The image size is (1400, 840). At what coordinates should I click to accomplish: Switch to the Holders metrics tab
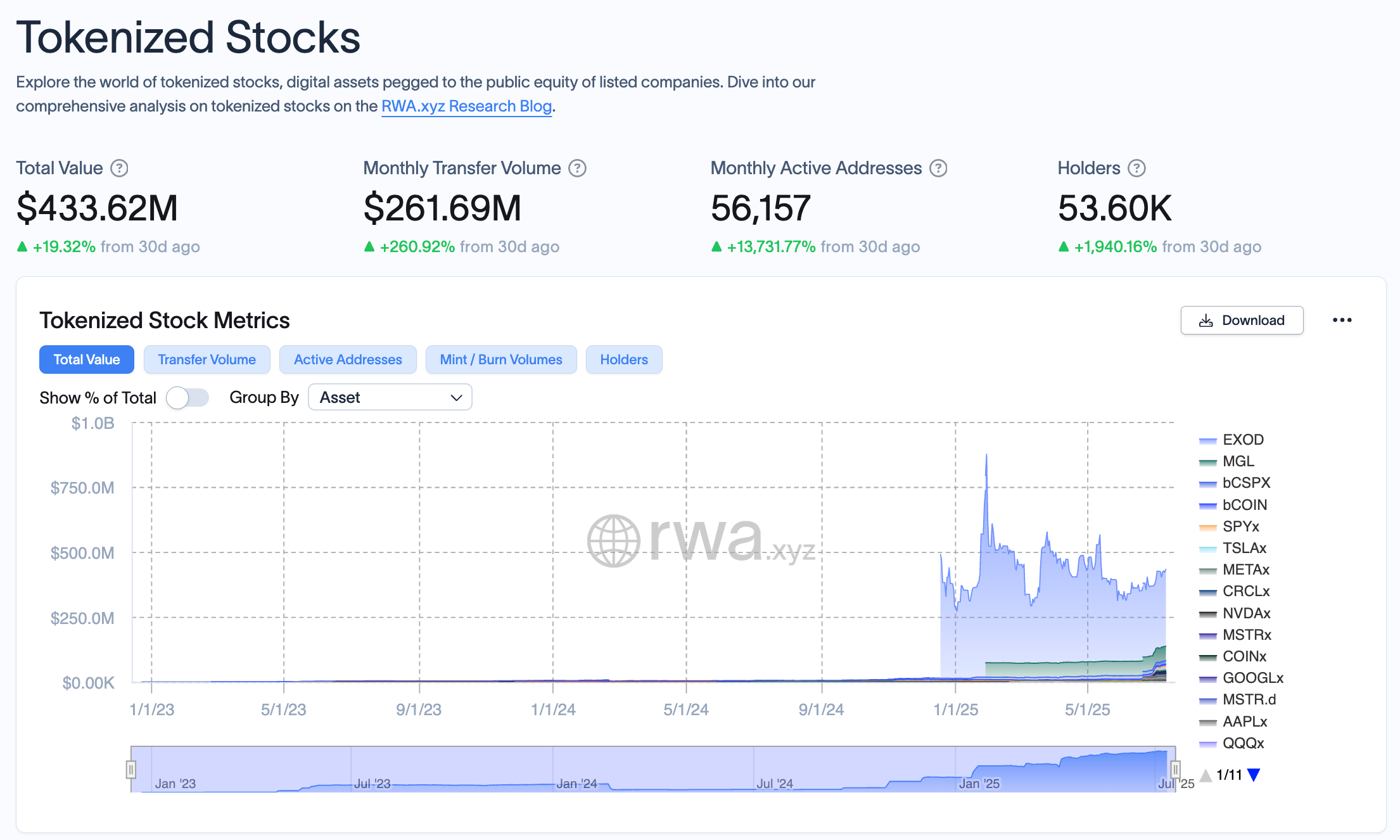point(624,359)
